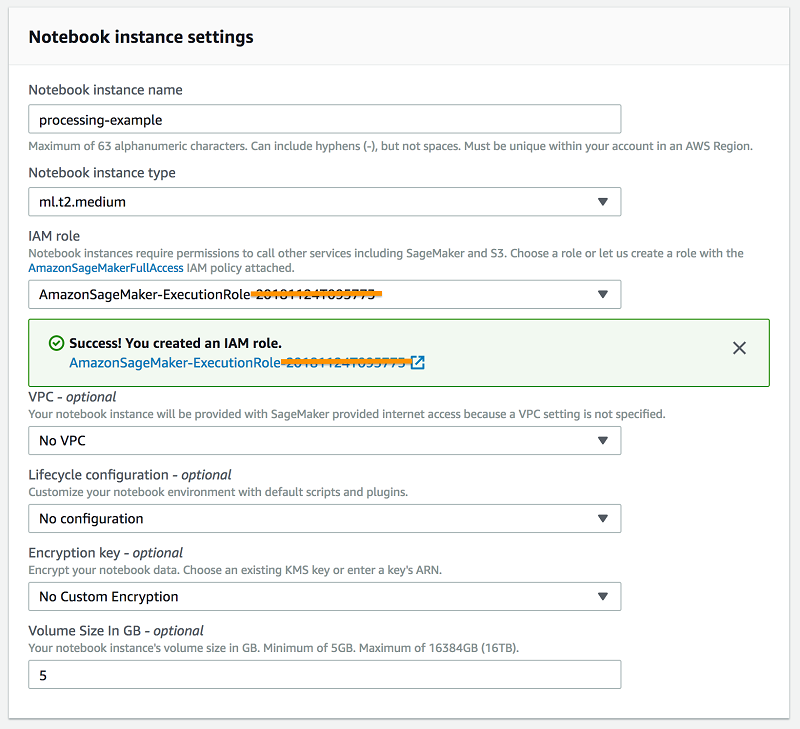Dismiss the IAM role success banner

pyautogui.click(x=739, y=348)
